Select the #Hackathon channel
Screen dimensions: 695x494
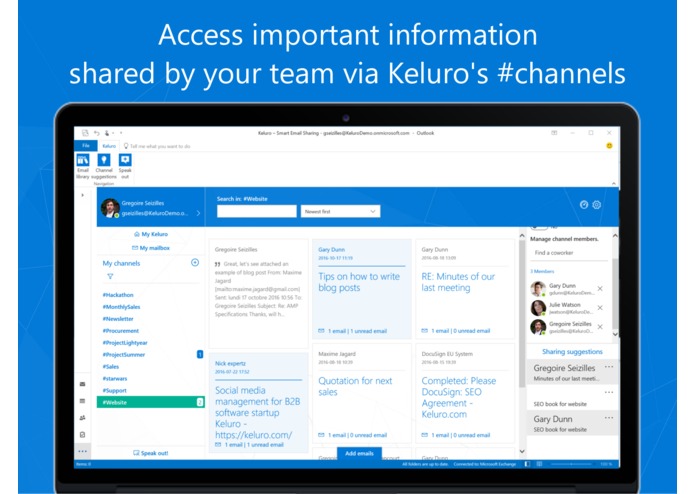point(118,295)
